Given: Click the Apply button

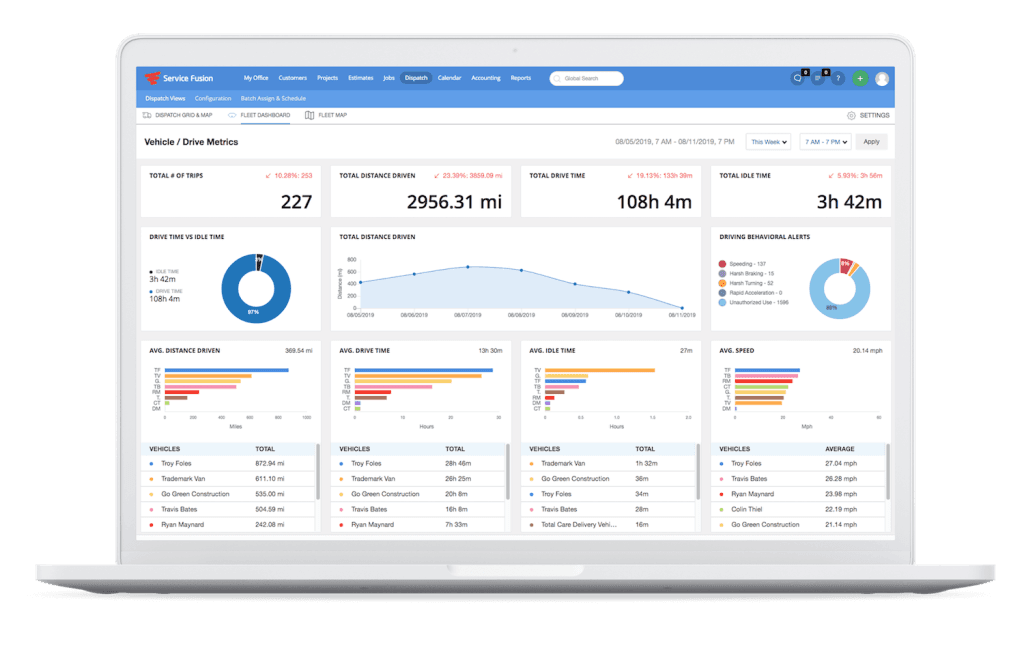Looking at the screenshot, I should tap(871, 141).
